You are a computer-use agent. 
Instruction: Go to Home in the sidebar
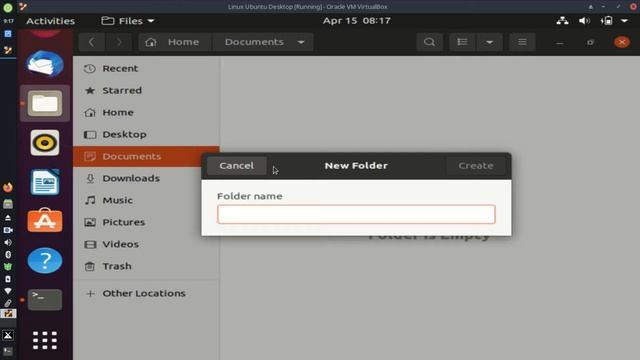click(146, 113)
